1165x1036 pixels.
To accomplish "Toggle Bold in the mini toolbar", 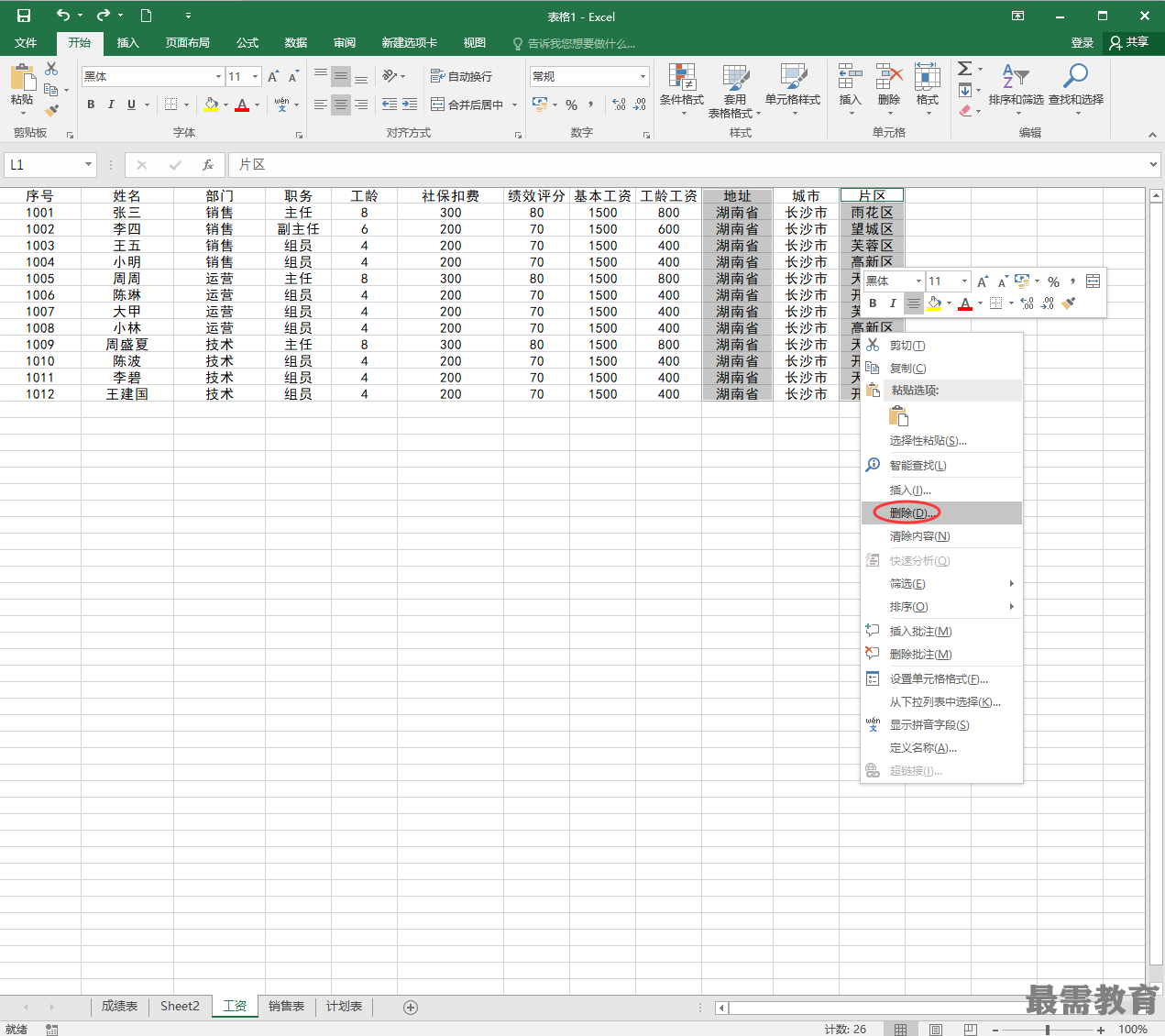I will [873, 303].
